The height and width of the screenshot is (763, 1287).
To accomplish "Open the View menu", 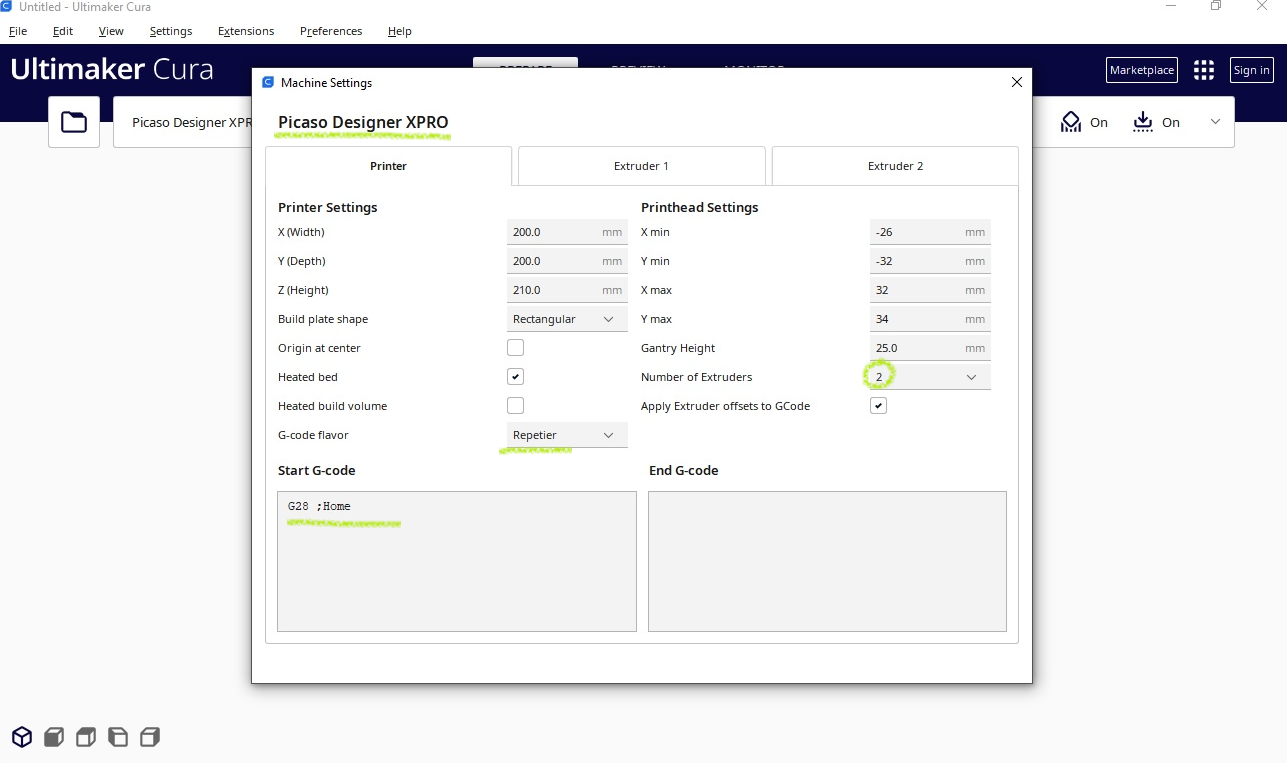I will point(111,31).
